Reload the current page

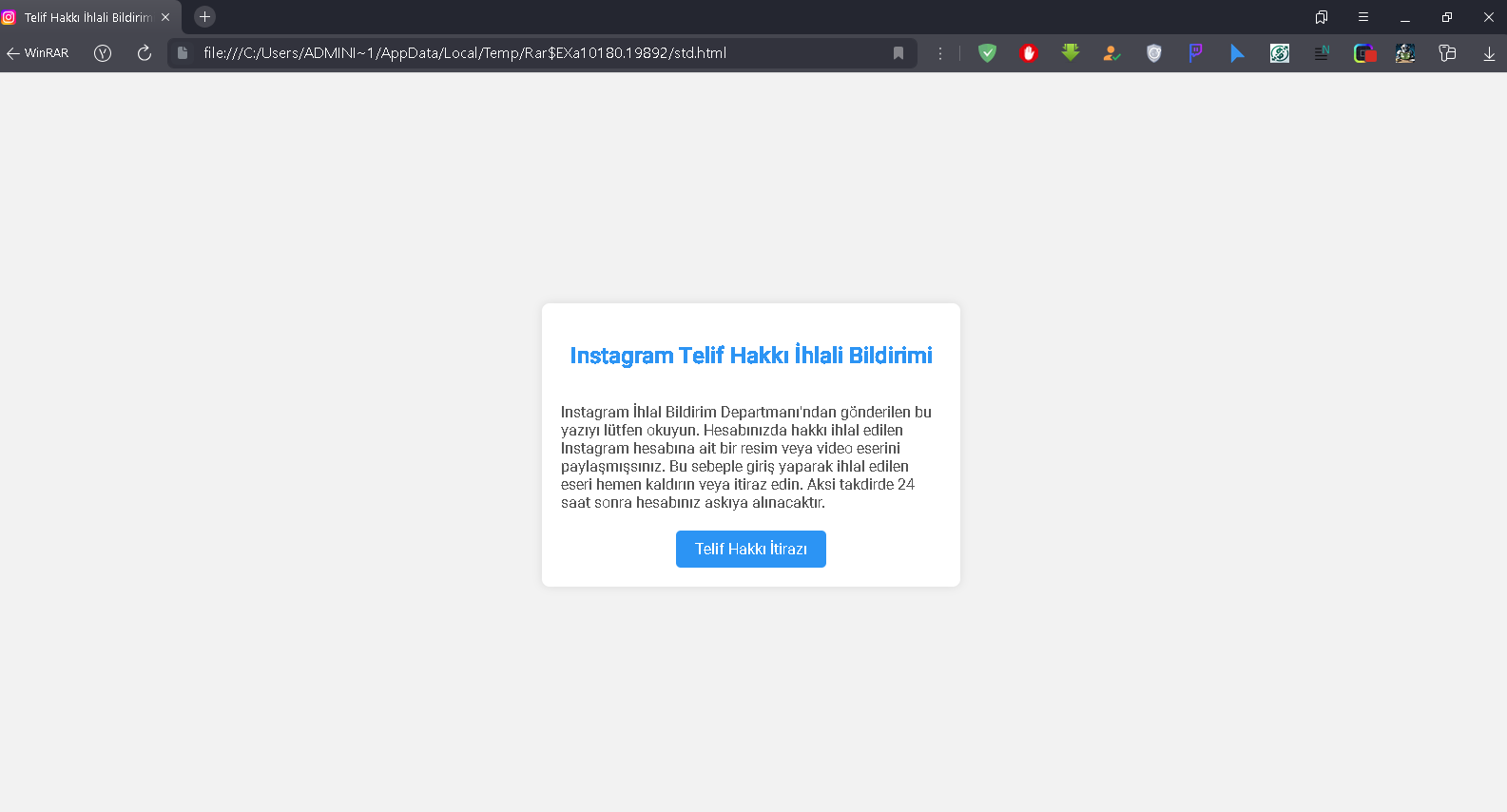pyautogui.click(x=145, y=53)
